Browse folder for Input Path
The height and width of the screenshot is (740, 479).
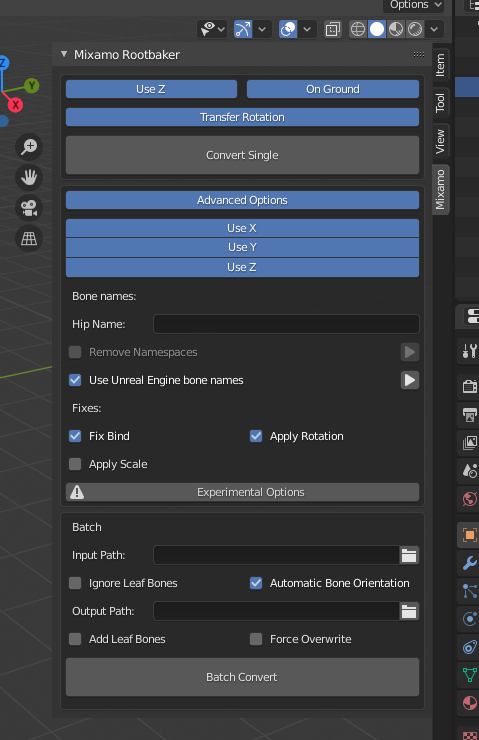(x=409, y=555)
